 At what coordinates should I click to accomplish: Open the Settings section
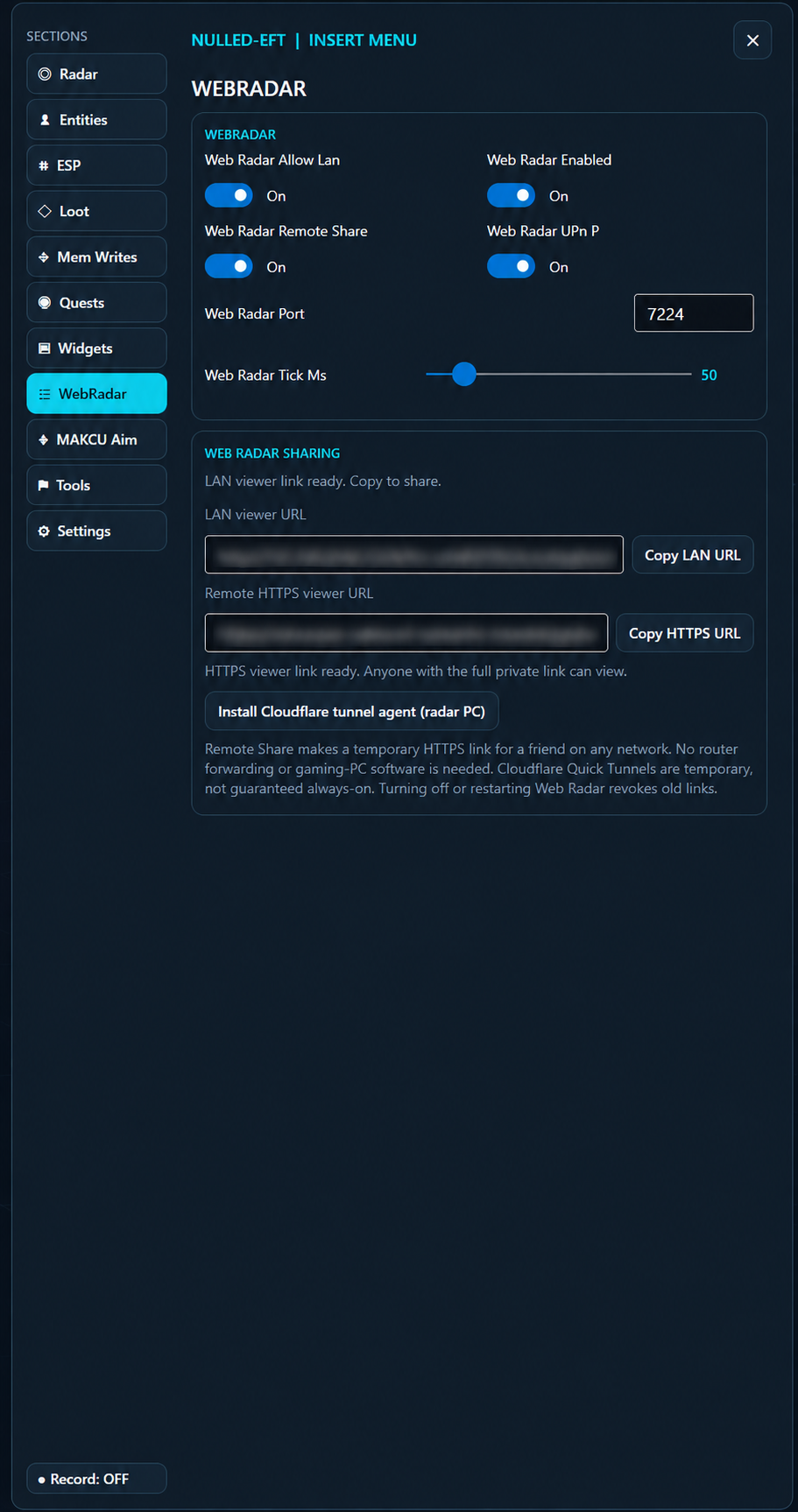pos(96,531)
